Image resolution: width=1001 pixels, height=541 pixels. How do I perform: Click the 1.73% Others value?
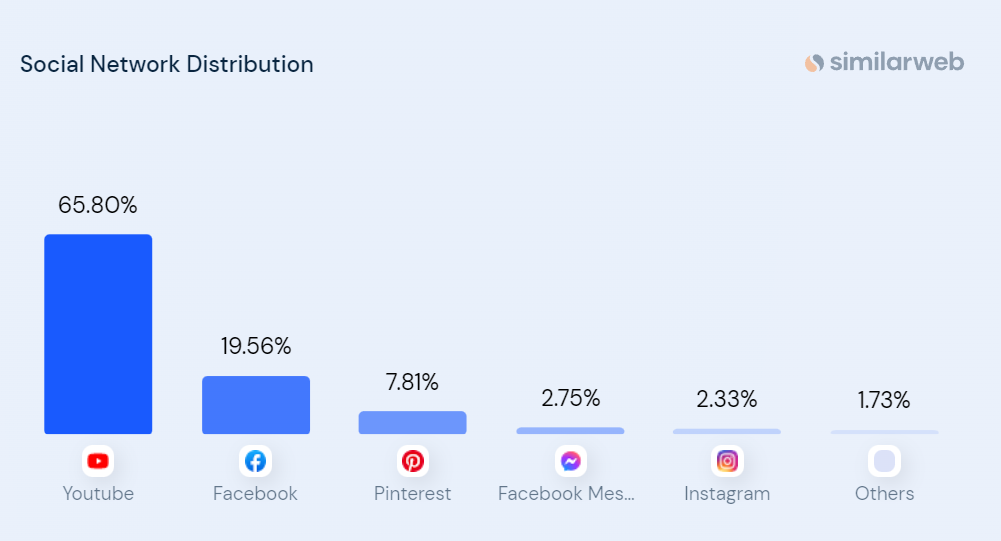point(884,401)
